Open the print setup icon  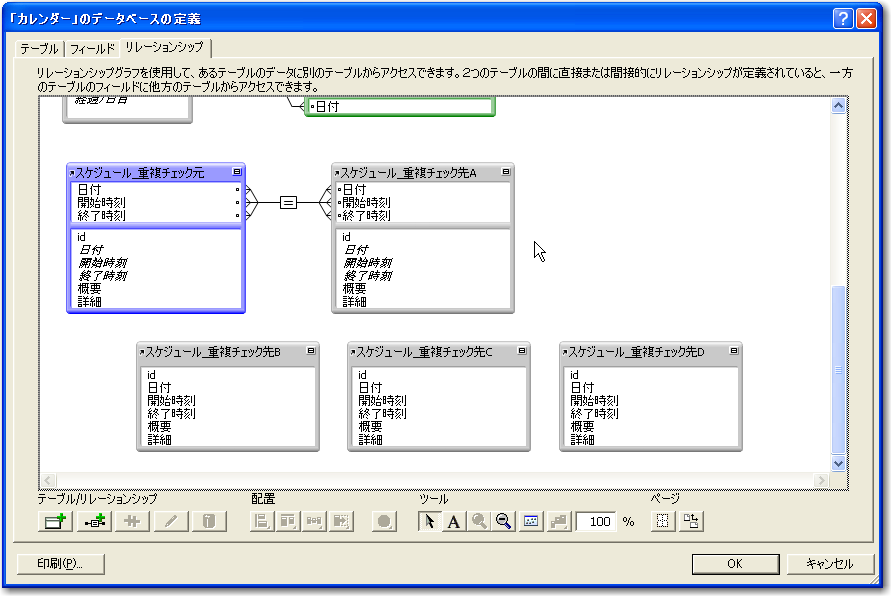691,521
